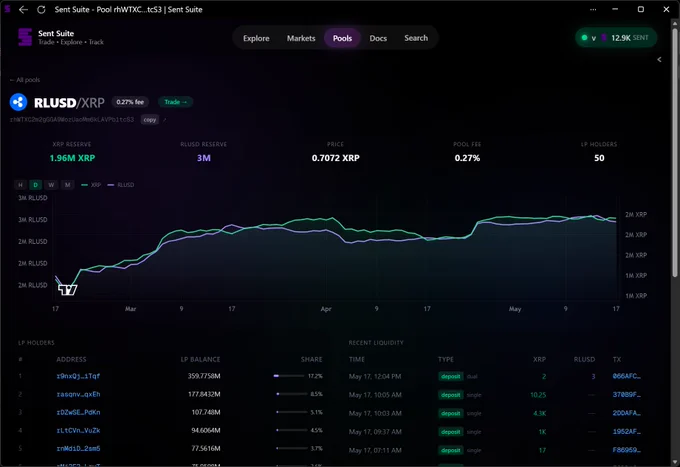The height and width of the screenshot is (467, 680).
Task: Open transaction 370B9F… link
Action: [x=626, y=395]
